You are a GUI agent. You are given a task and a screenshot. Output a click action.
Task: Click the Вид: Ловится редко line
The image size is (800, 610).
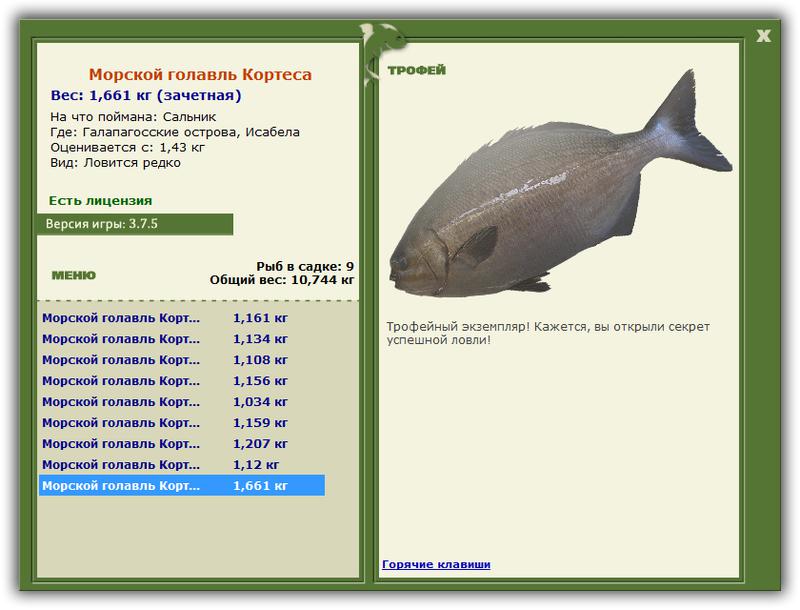coord(115,163)
